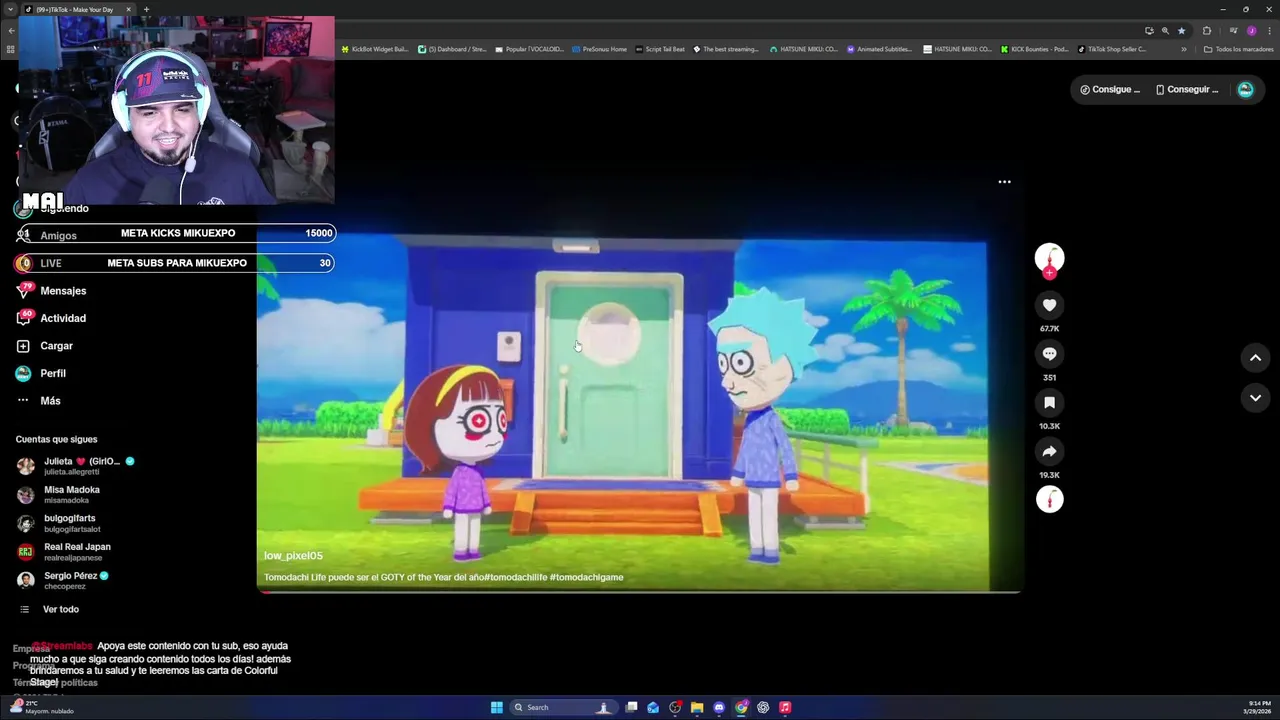Save the video to favorites with the bookmark icon
This screenshot has height=720, width=1280.
click(x=1049, y=402)
